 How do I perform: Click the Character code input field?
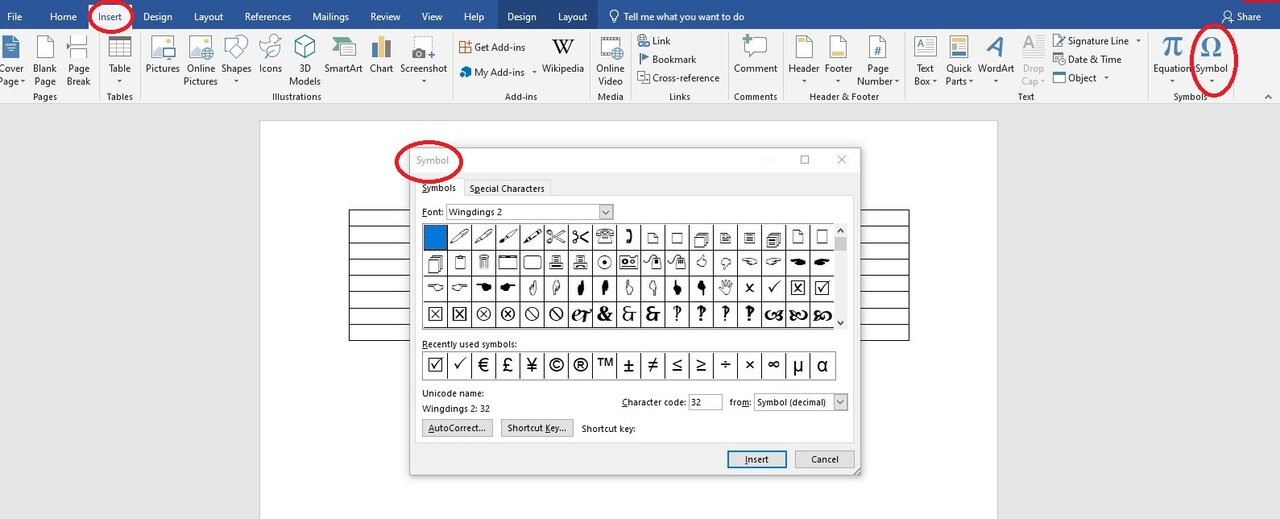point(705,402)
